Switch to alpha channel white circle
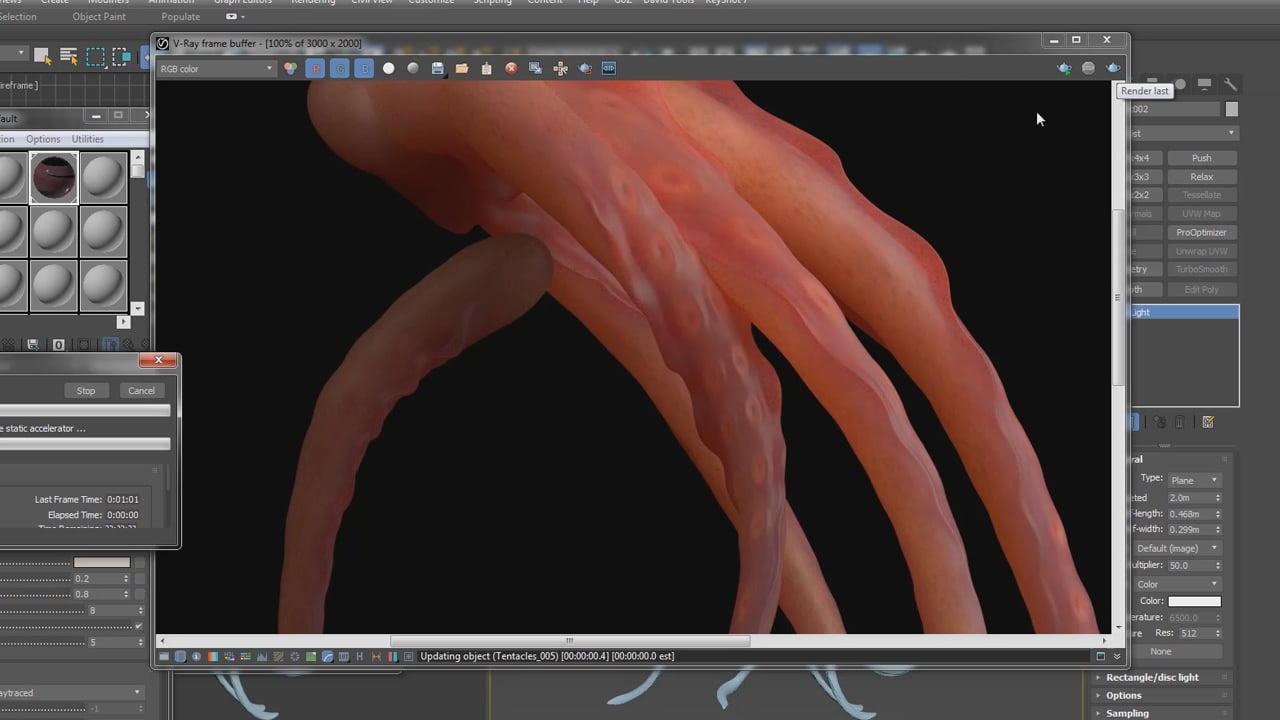Image resolution: width=1280 pixels, height=720 pixels. [389, 68]
